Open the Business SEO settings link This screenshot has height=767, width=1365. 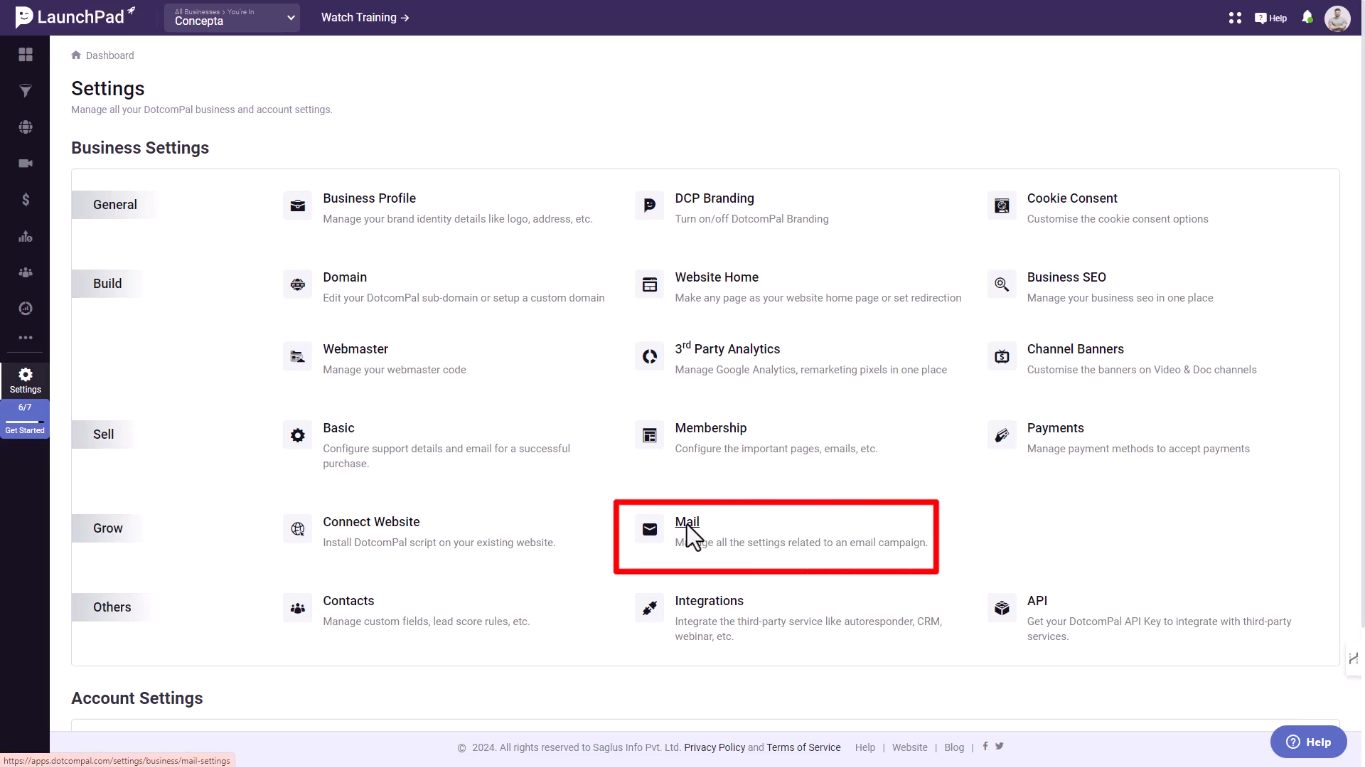pos(1066,277)
